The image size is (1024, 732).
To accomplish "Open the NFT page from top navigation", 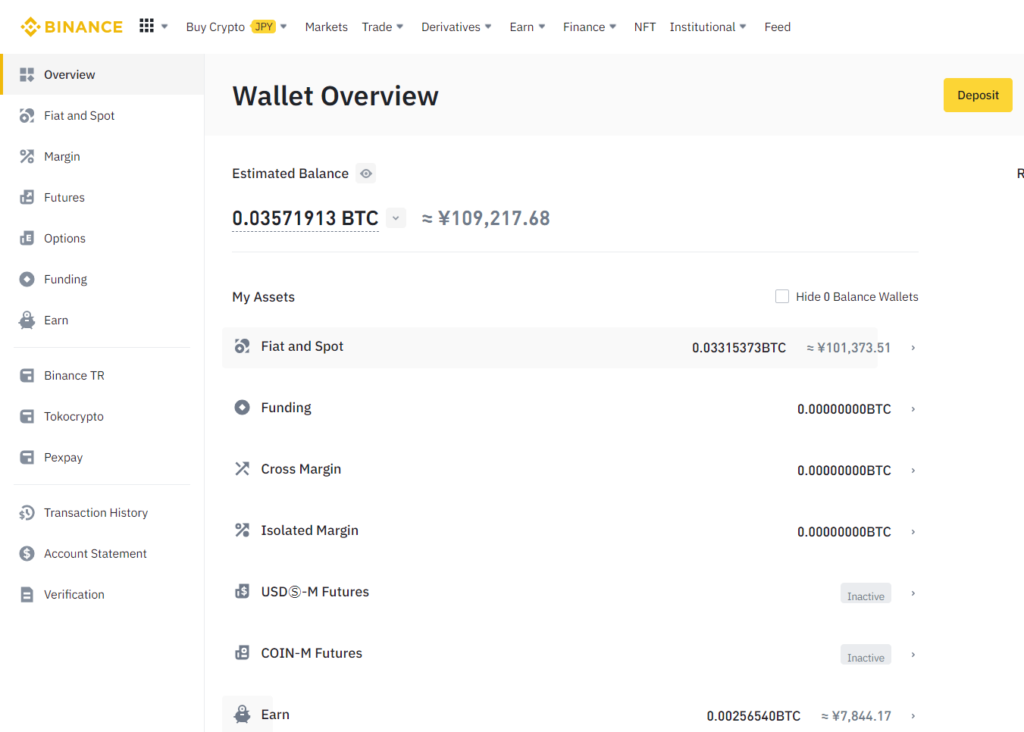I will [645, 27].
